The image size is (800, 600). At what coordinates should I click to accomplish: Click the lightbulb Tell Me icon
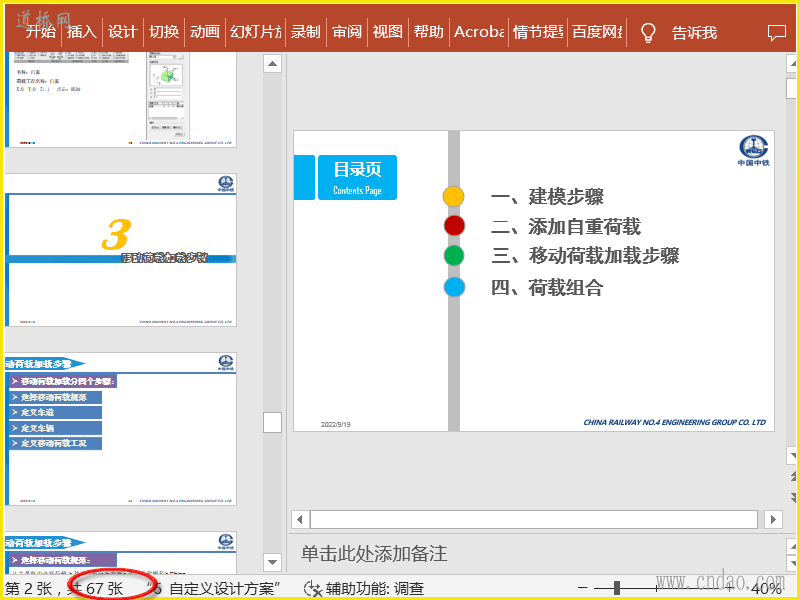648,33
